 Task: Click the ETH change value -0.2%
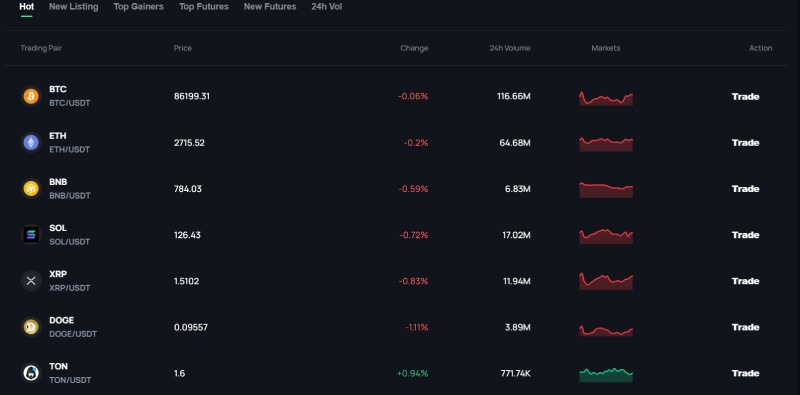point(416,143)
